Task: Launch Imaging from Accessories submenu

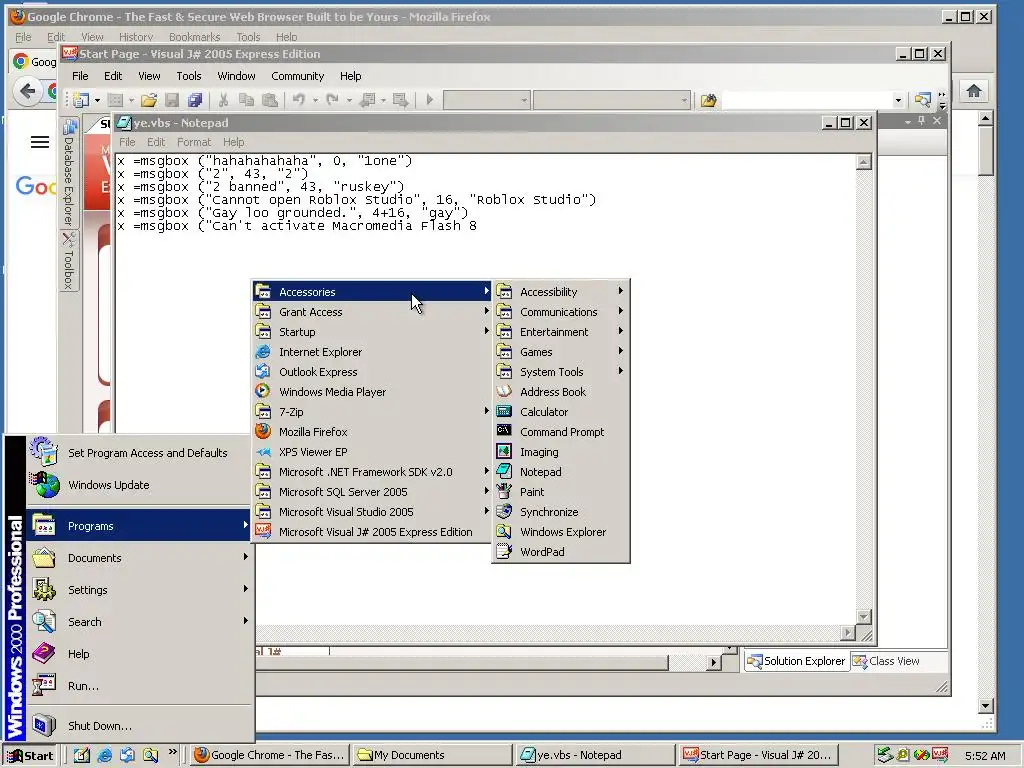Action: pyautogui.click(x=560, y=452)
